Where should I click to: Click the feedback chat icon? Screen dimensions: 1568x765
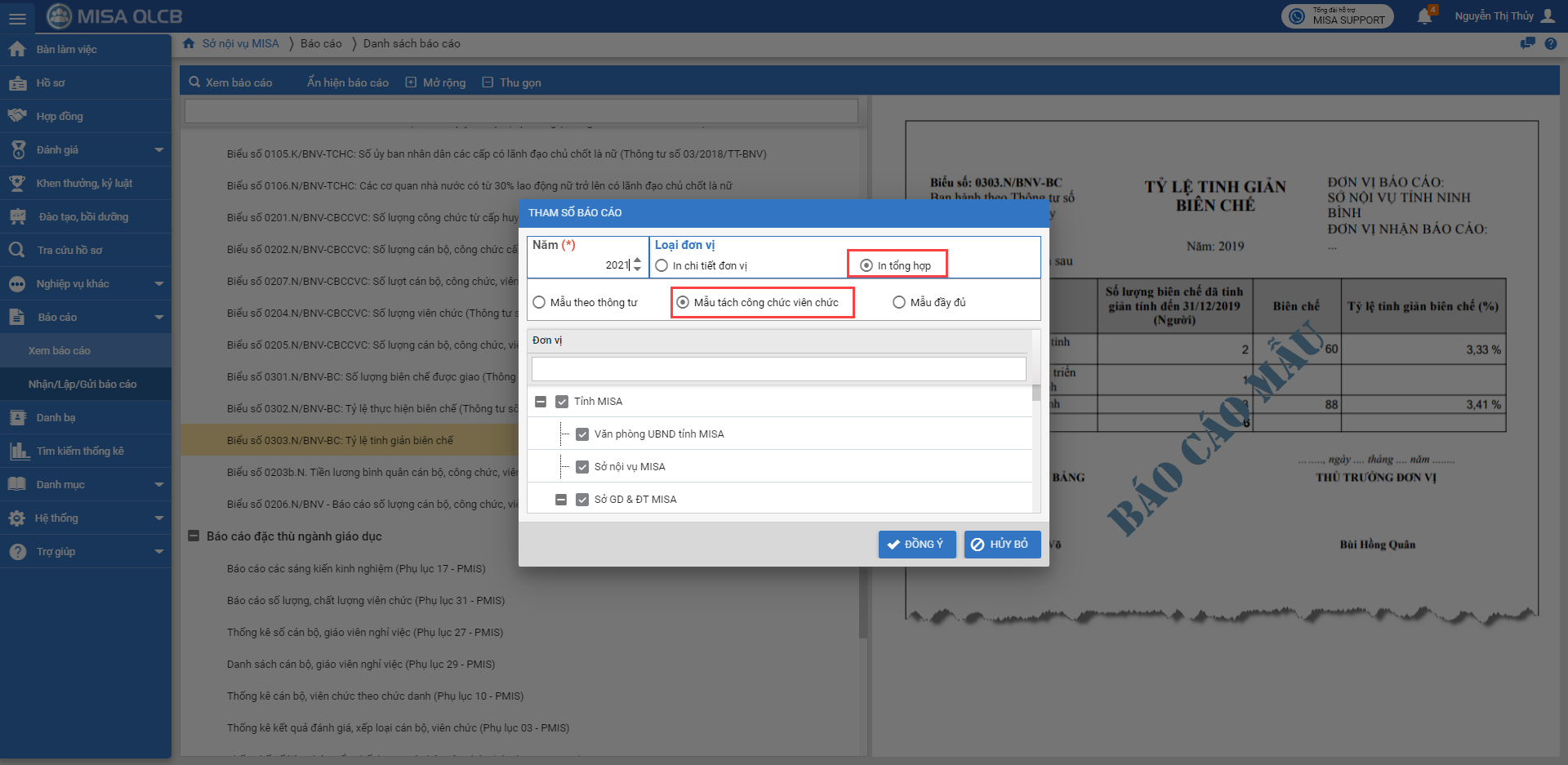pyautogui.click(x=1527, y=44)
